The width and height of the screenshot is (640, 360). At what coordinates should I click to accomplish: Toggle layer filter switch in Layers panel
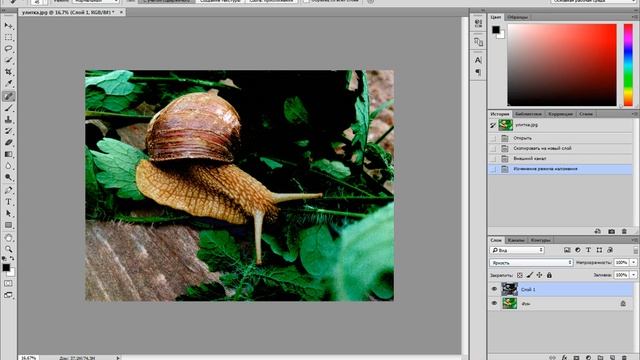(636, 250)
